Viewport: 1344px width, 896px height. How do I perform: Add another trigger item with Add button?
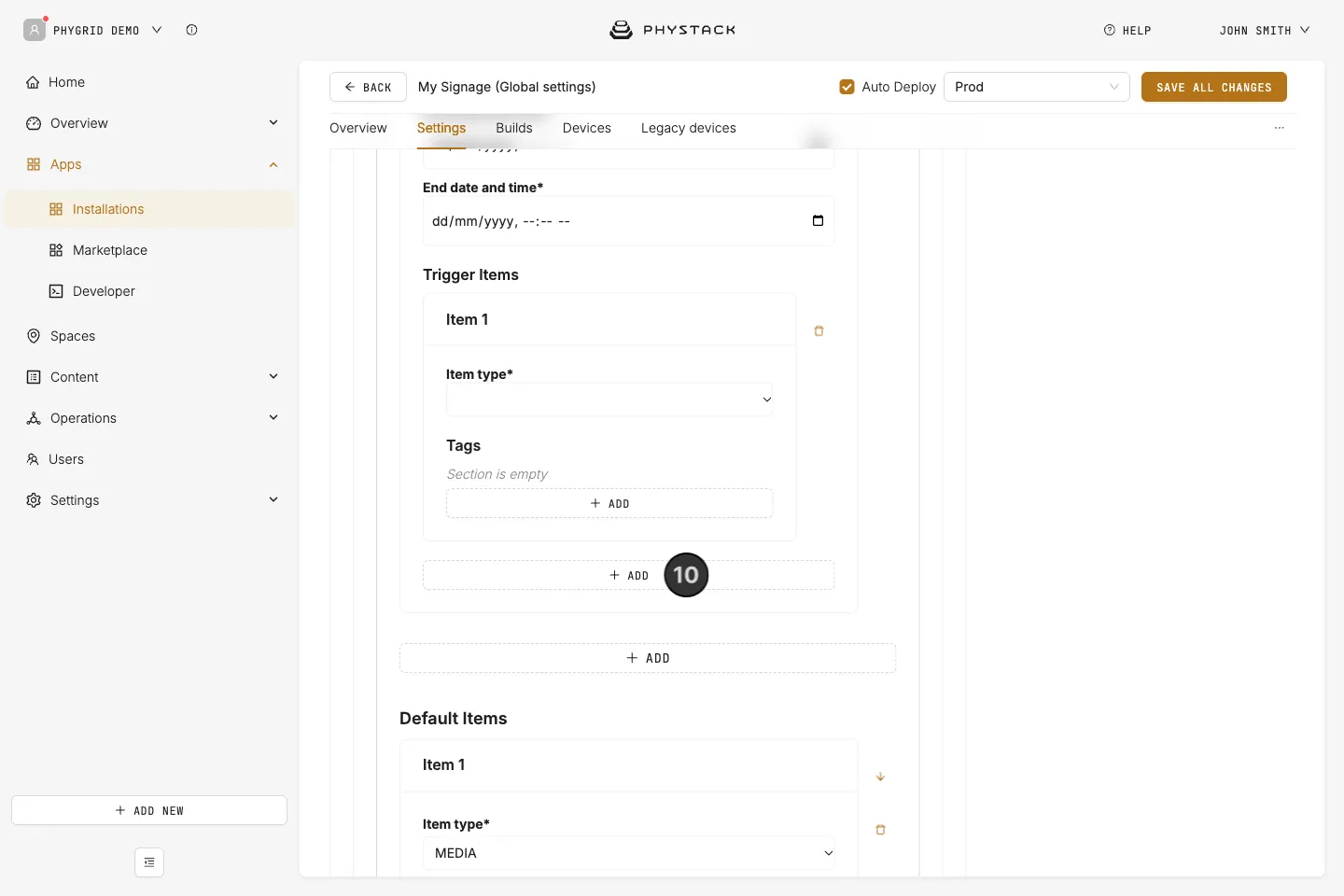click(x=629, y=575)
